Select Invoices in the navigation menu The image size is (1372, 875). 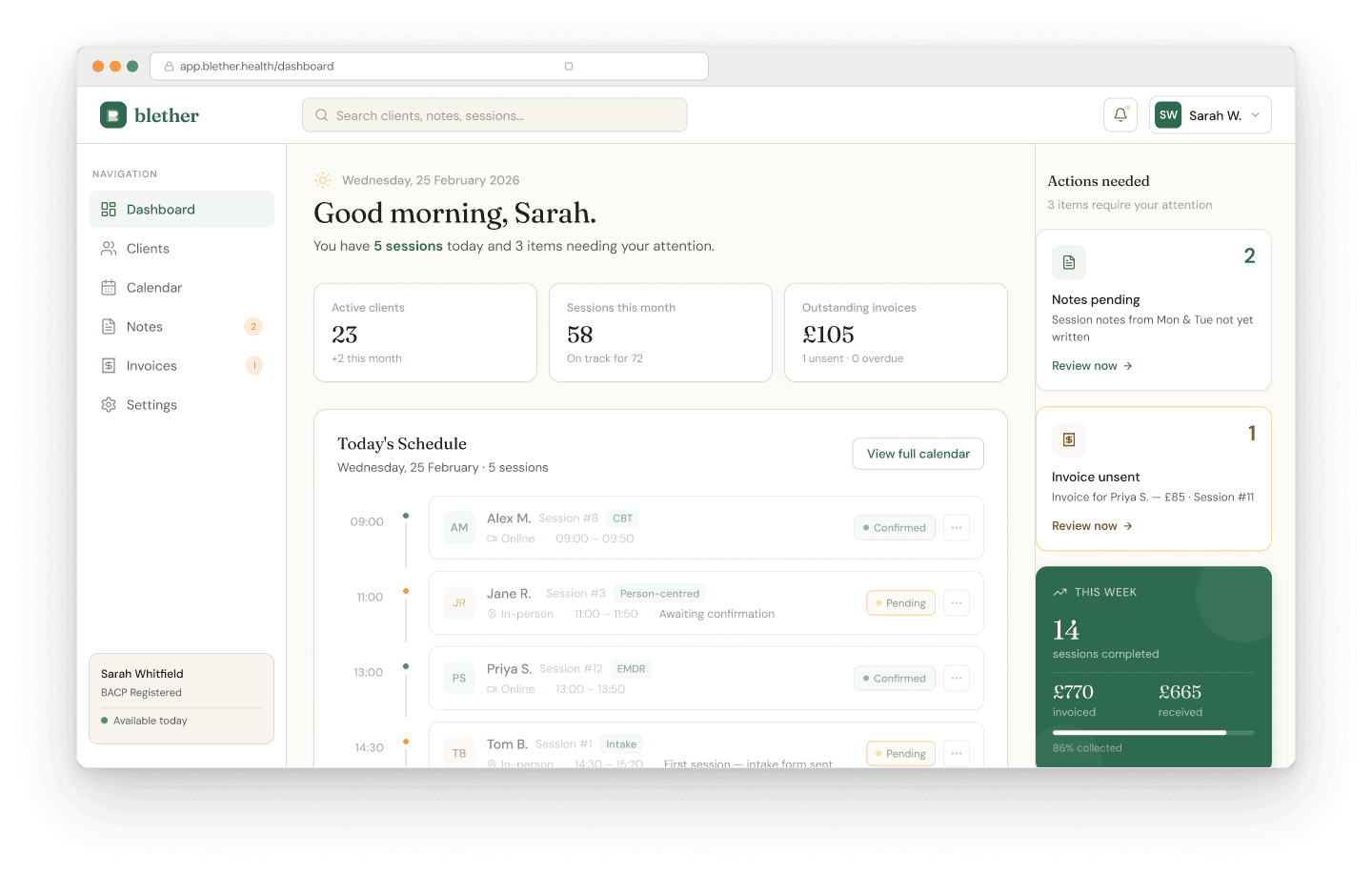click(151, 365)
